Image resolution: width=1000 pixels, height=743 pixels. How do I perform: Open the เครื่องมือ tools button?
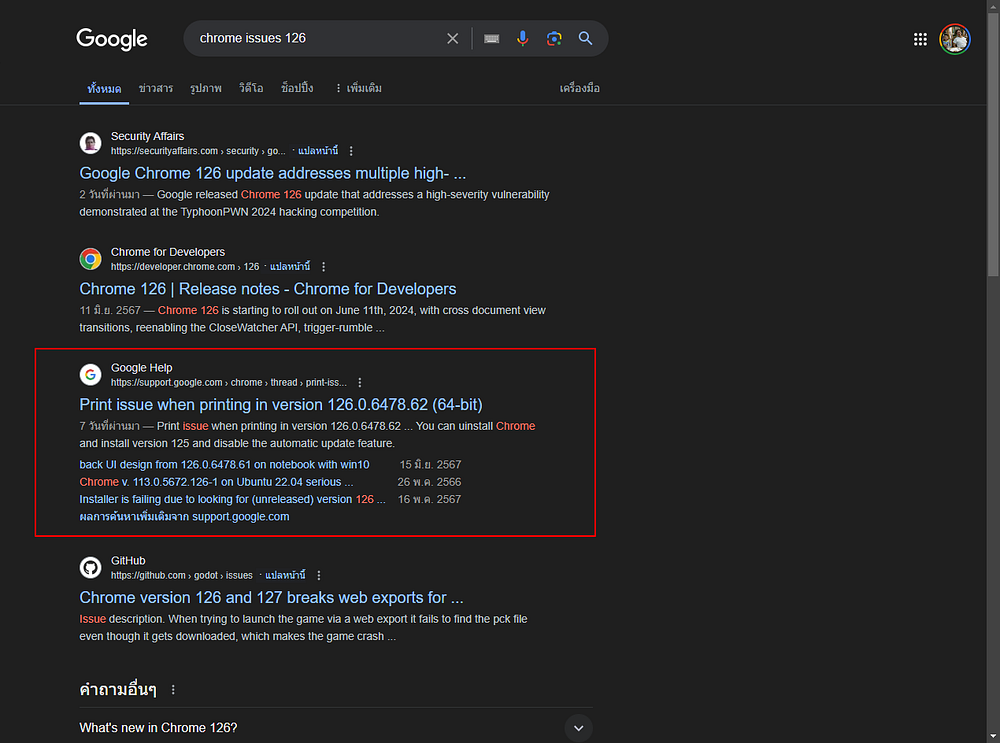(x=579, y=88)
